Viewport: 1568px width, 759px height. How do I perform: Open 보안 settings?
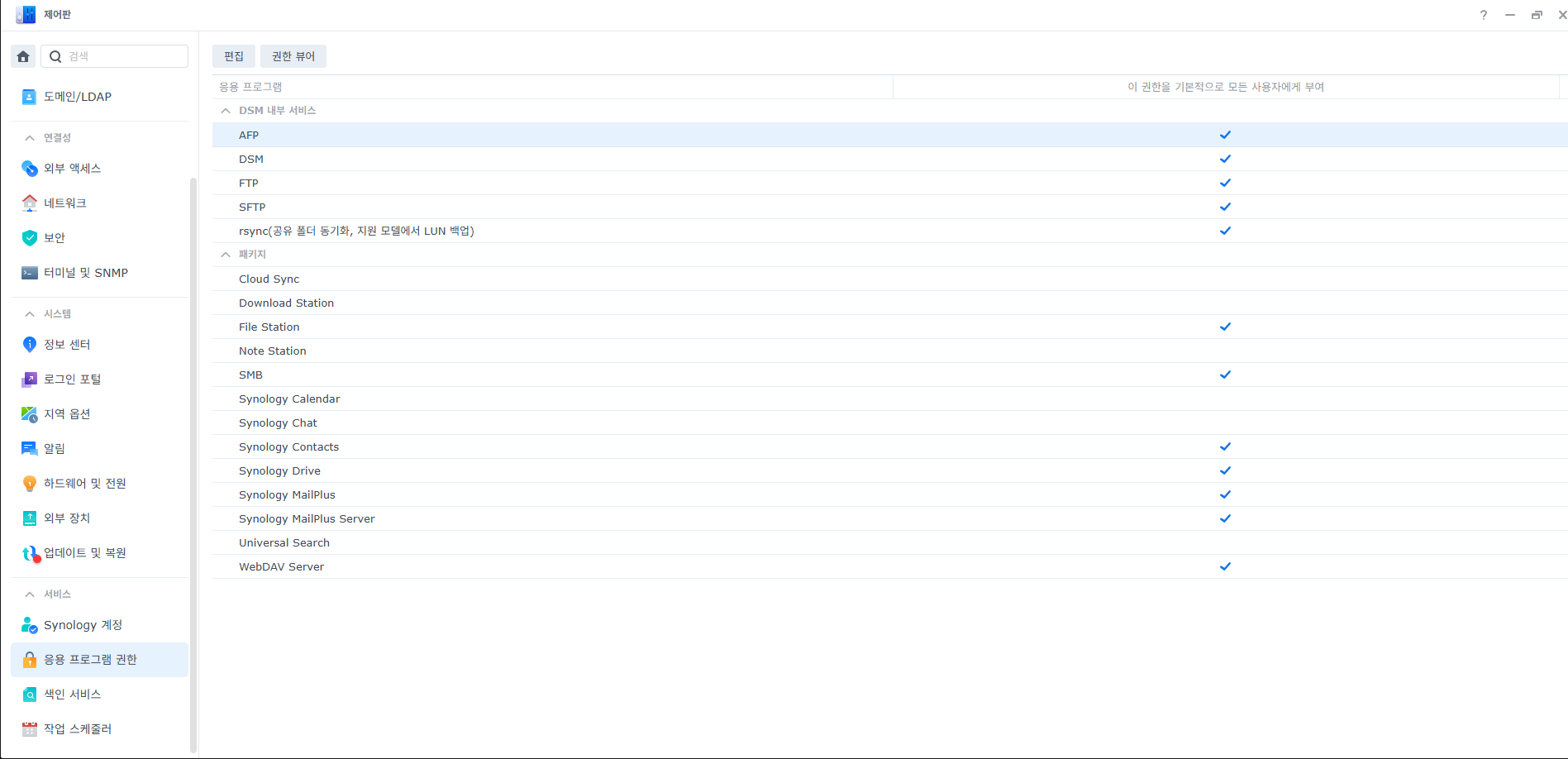pyautogui.click(x=99, y=238)
